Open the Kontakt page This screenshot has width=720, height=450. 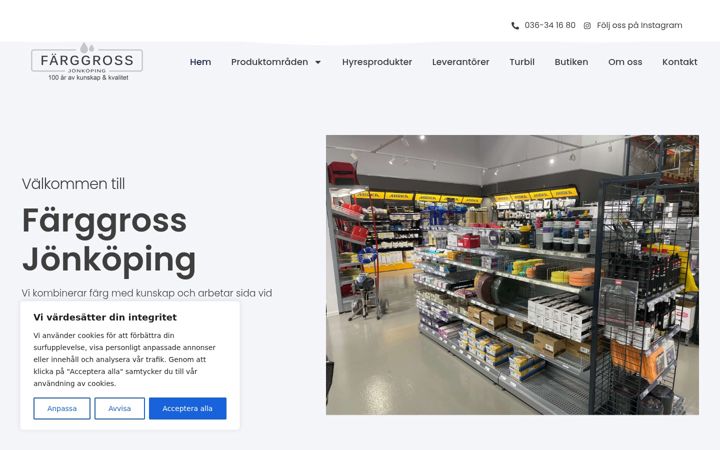680,62
